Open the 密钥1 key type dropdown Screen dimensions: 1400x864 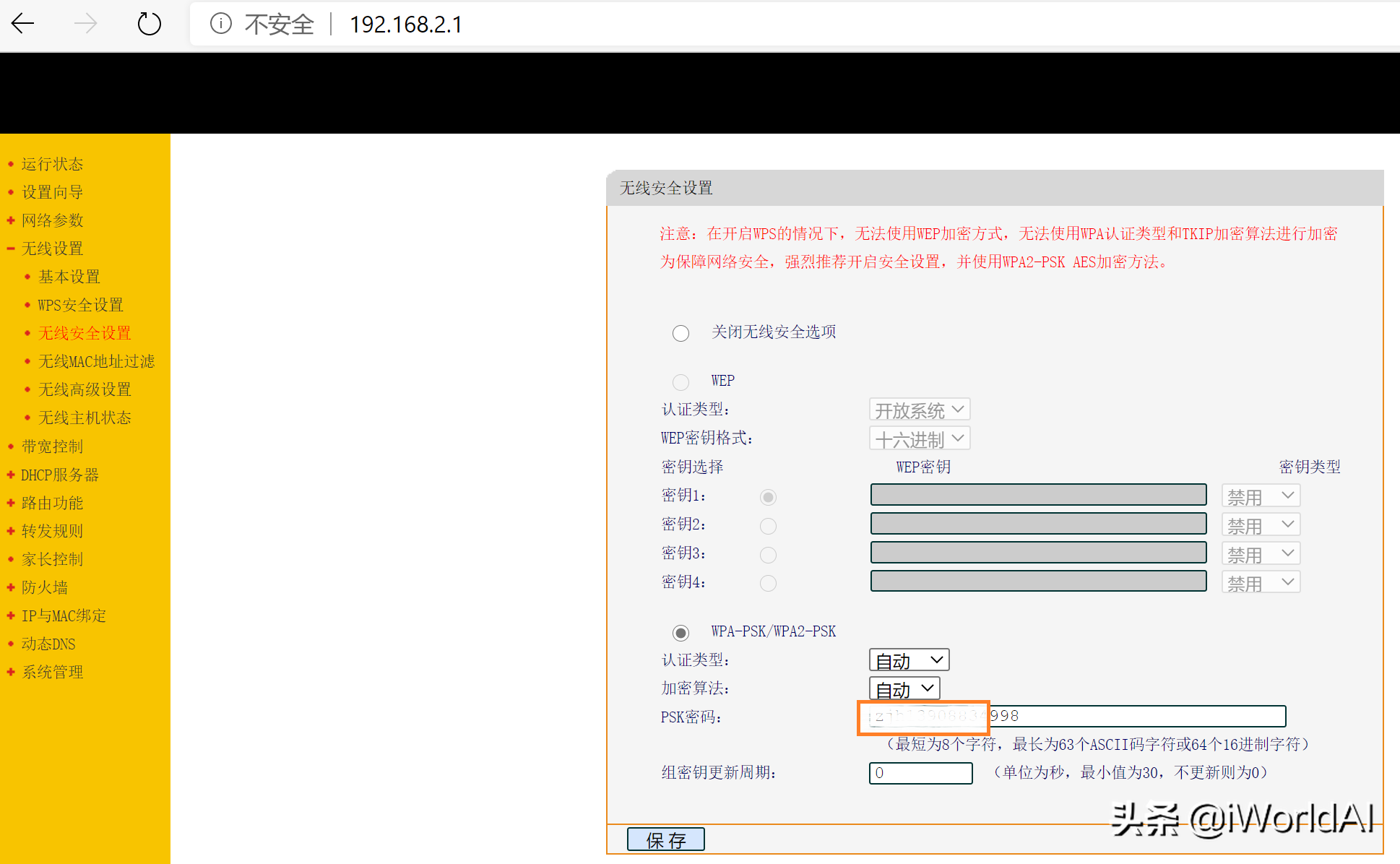point(1261,496)
